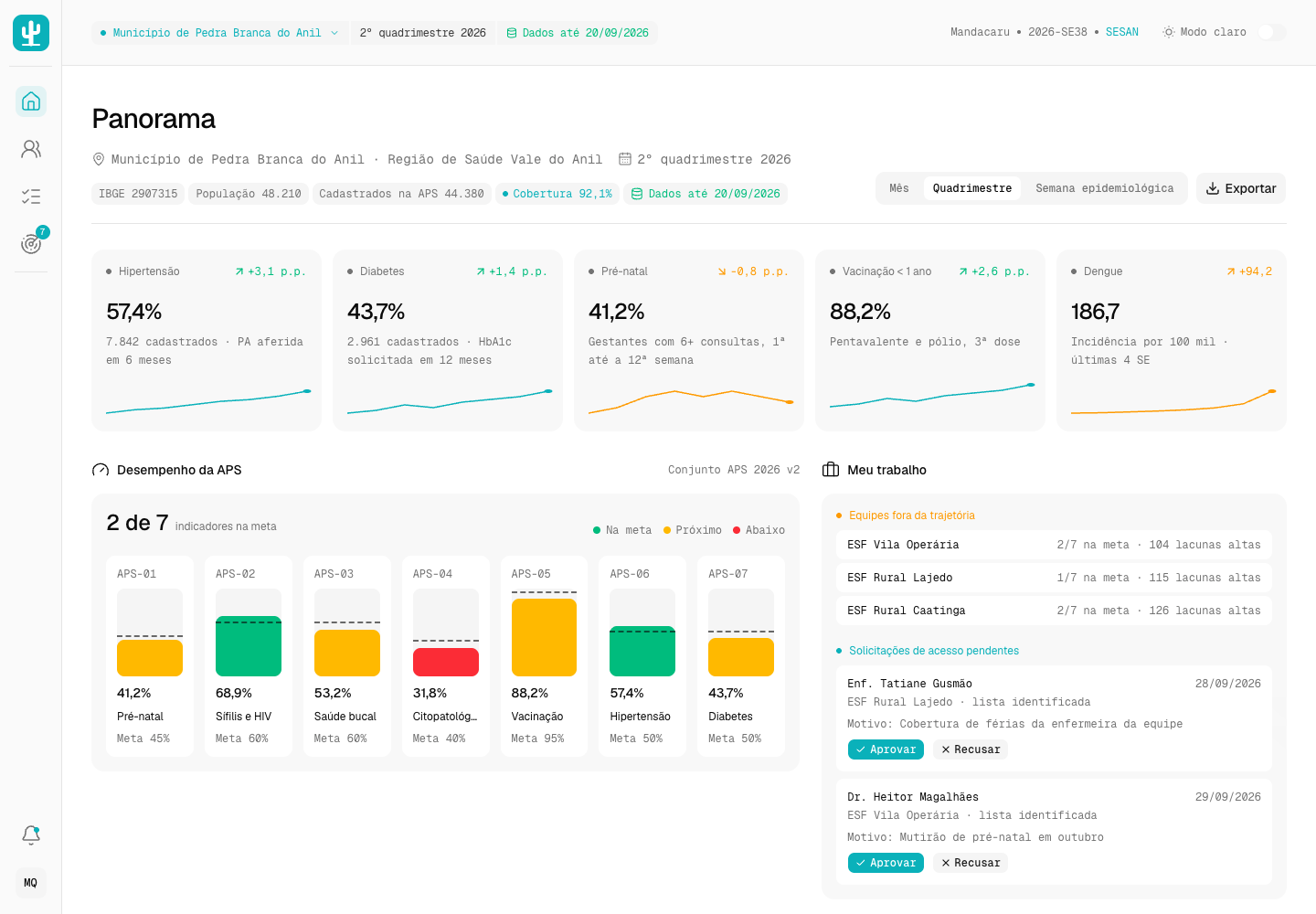Viewport: 1316px width, 914px height.
Task: Open the people sidebar icon
Action: pos(31,148)
